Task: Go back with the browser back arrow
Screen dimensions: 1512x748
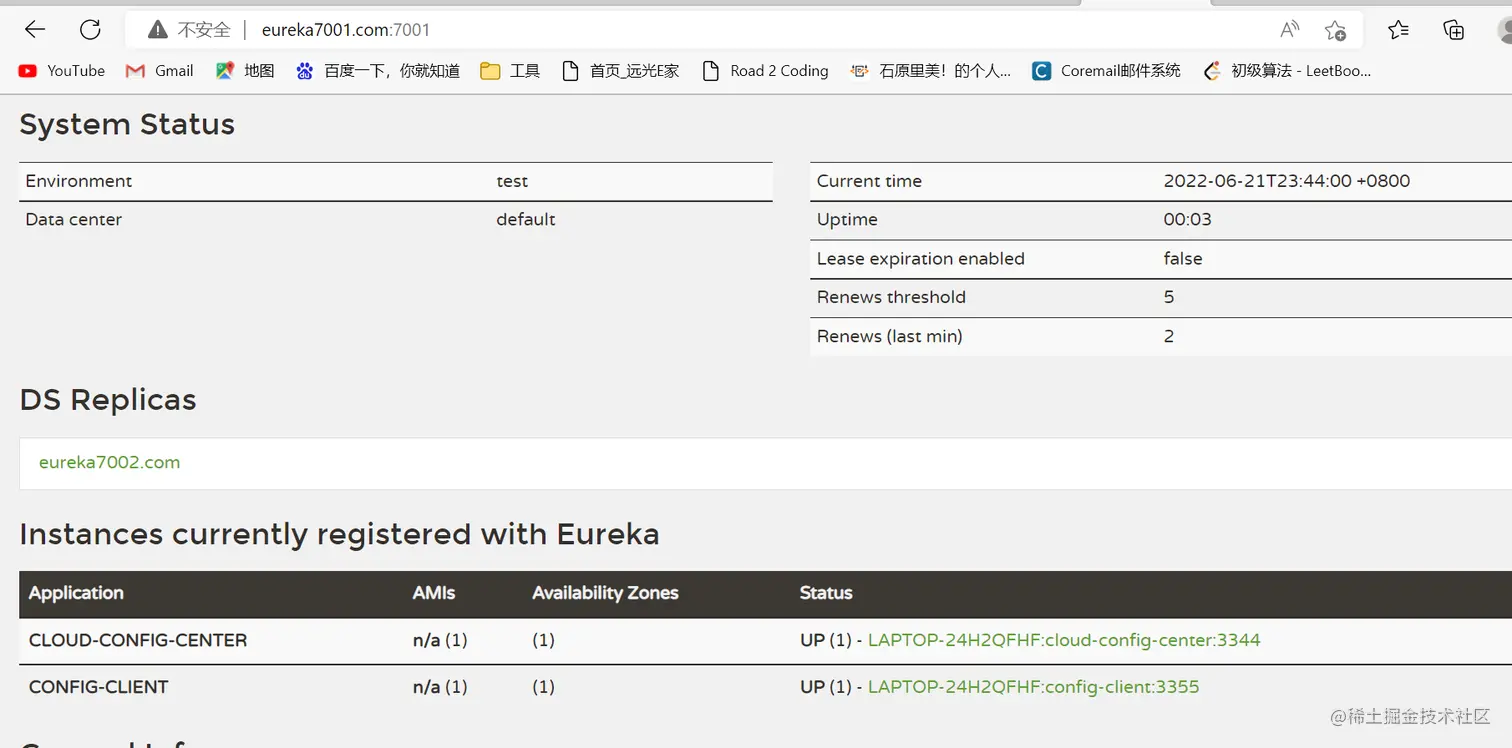Action: pos(35,30)
